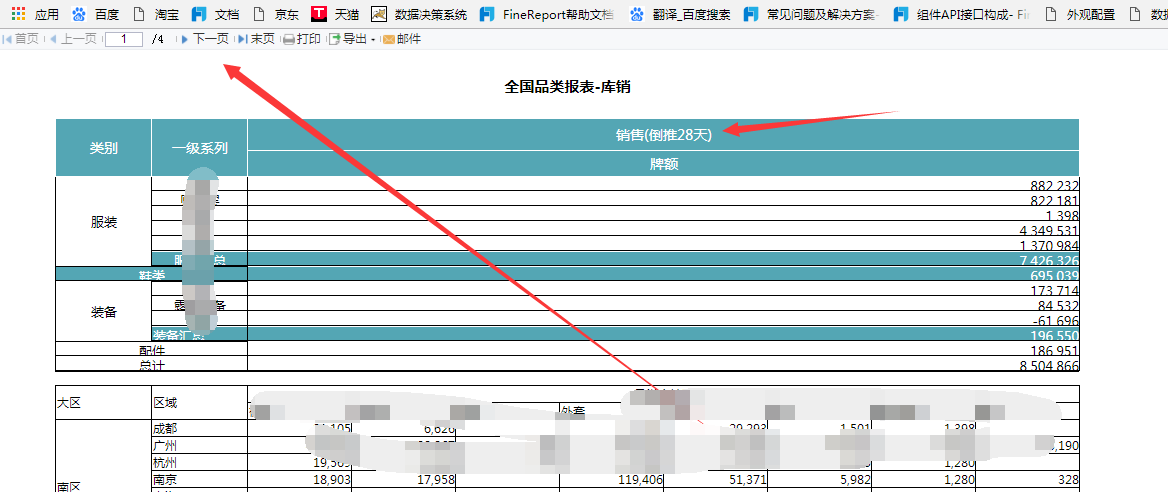This screenshot has height=492, width=1168.
Task: Open the 百度 bookmark
Action: [96, 14]
